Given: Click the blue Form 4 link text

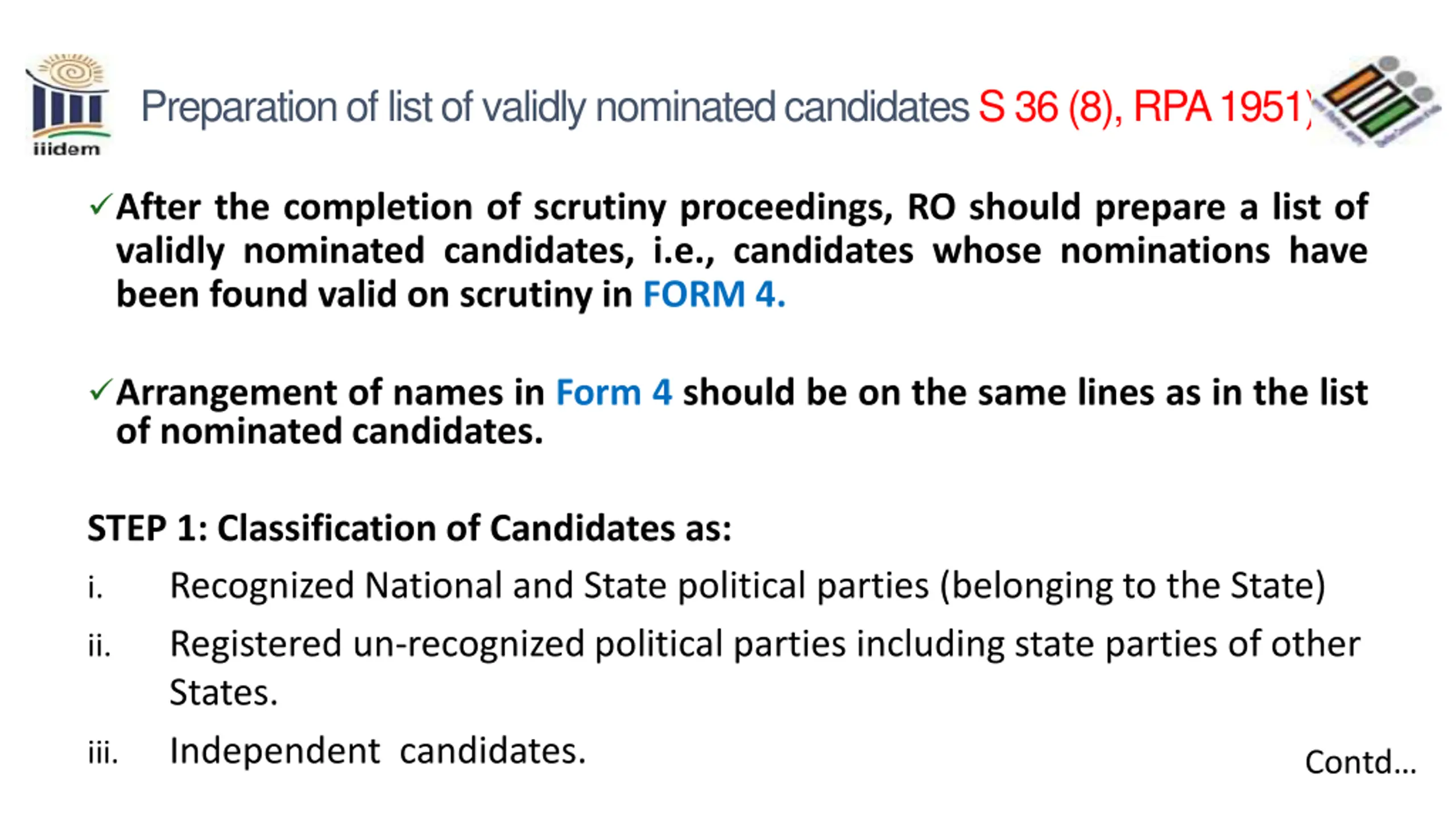Looking at the screenshot, I should (x=614, y=392).
